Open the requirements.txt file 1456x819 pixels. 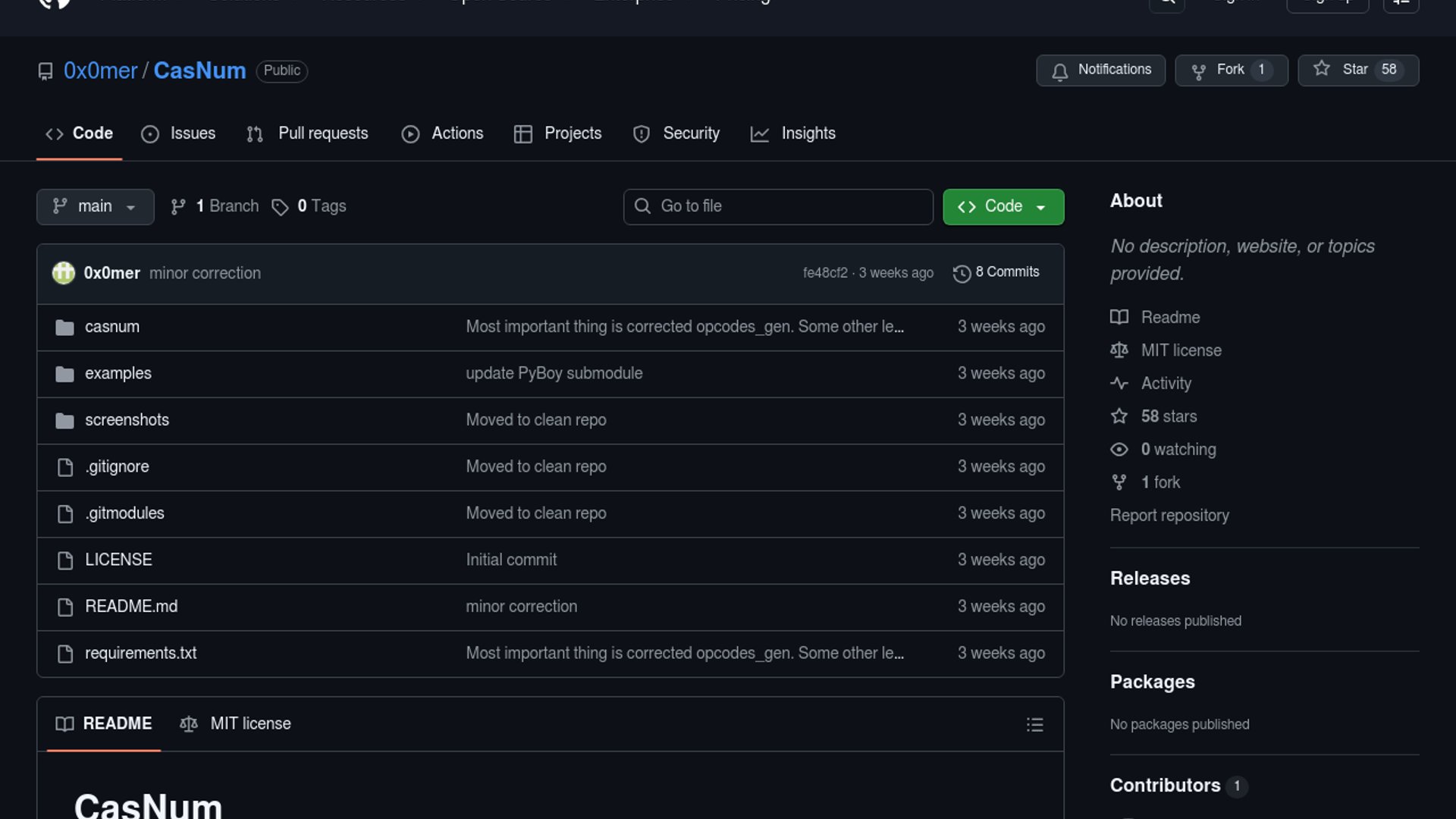pyautogui.click(x=140, y=653)
